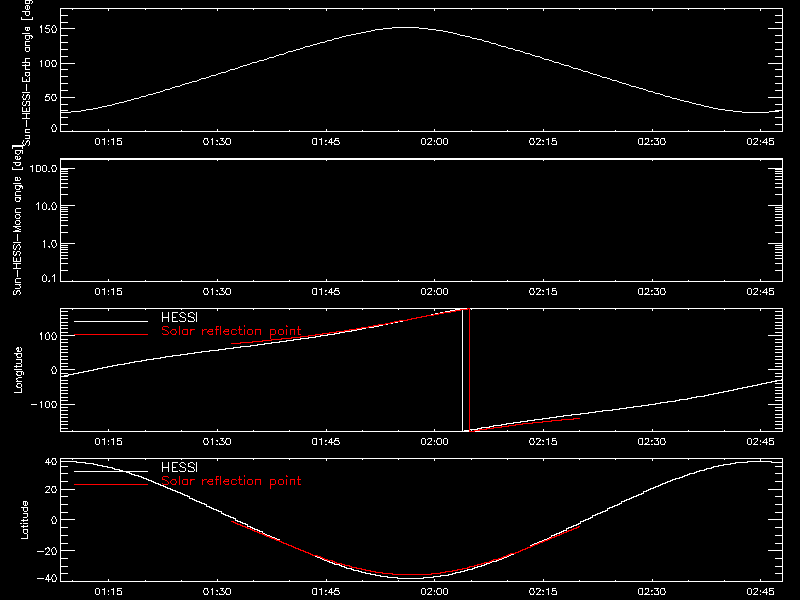Pick 02:30 label under the Moon angle plot
800x600 pixels.
point(652,292)
